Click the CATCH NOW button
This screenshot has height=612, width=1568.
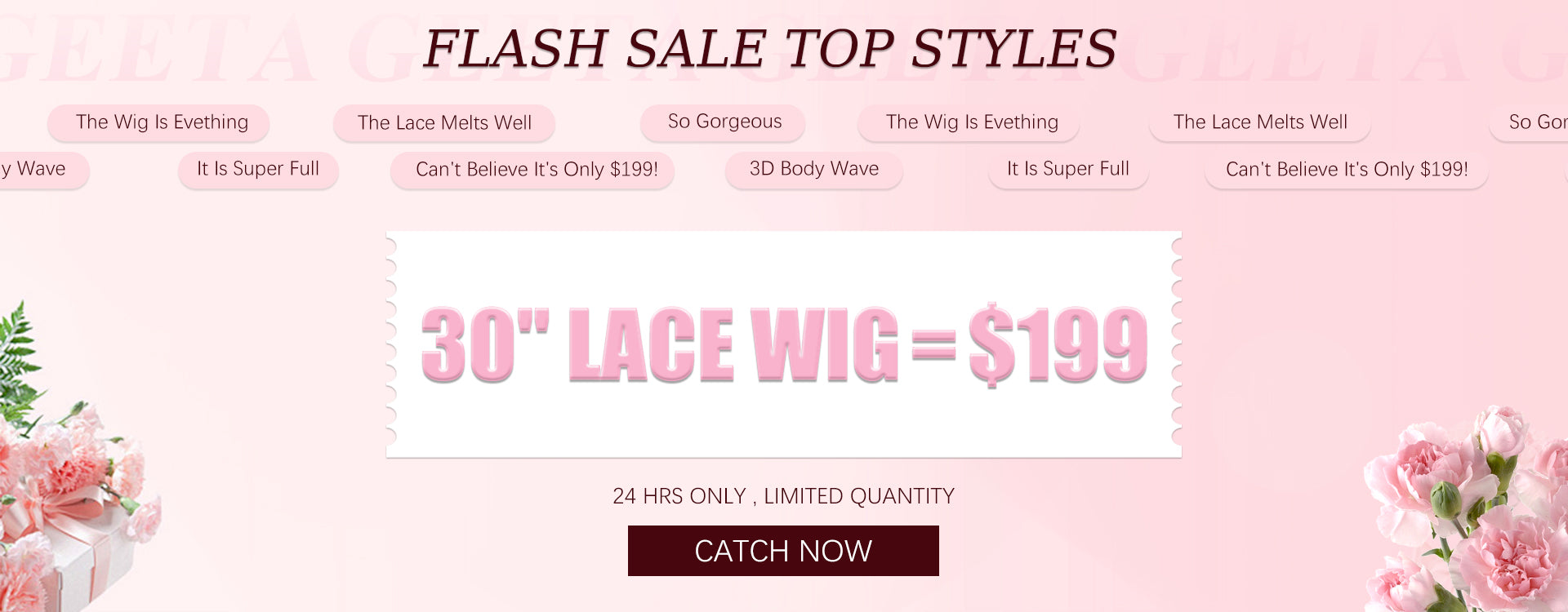pyautogui.click(x=783, y=551)
